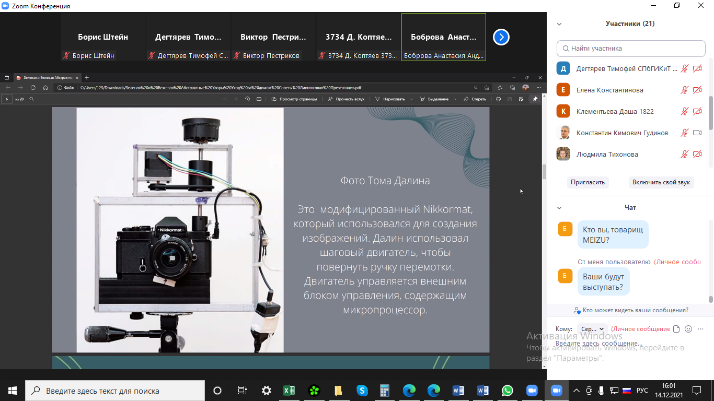The width and height of the screenshot is (714, 401).
Task: Click Константин Кимович Гудинов camera icon
Action: coord(697,133)
